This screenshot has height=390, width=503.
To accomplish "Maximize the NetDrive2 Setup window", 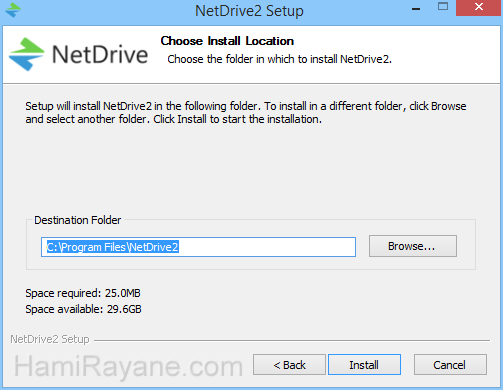I will pos(443,7).
